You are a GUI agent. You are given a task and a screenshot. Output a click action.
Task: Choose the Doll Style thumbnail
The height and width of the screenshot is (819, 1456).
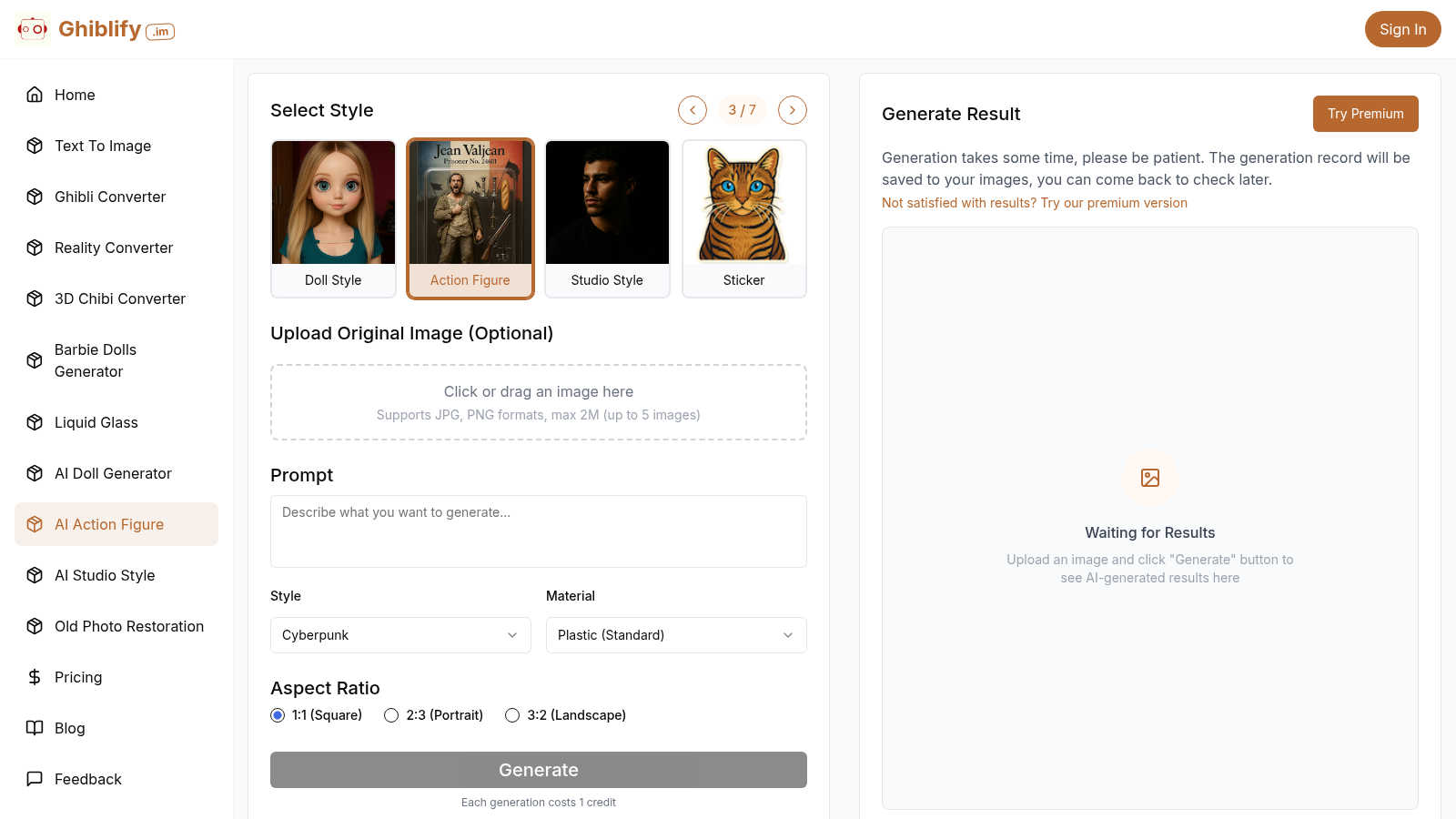click(x=333, y=218)
